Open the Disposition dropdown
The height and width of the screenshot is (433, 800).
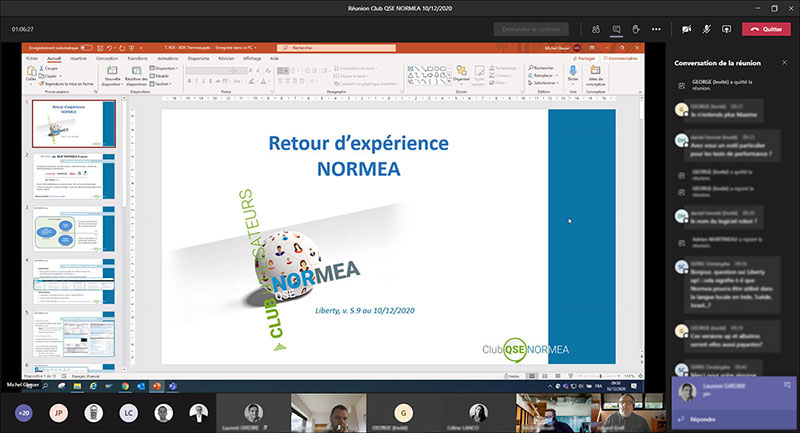(164, 68)
